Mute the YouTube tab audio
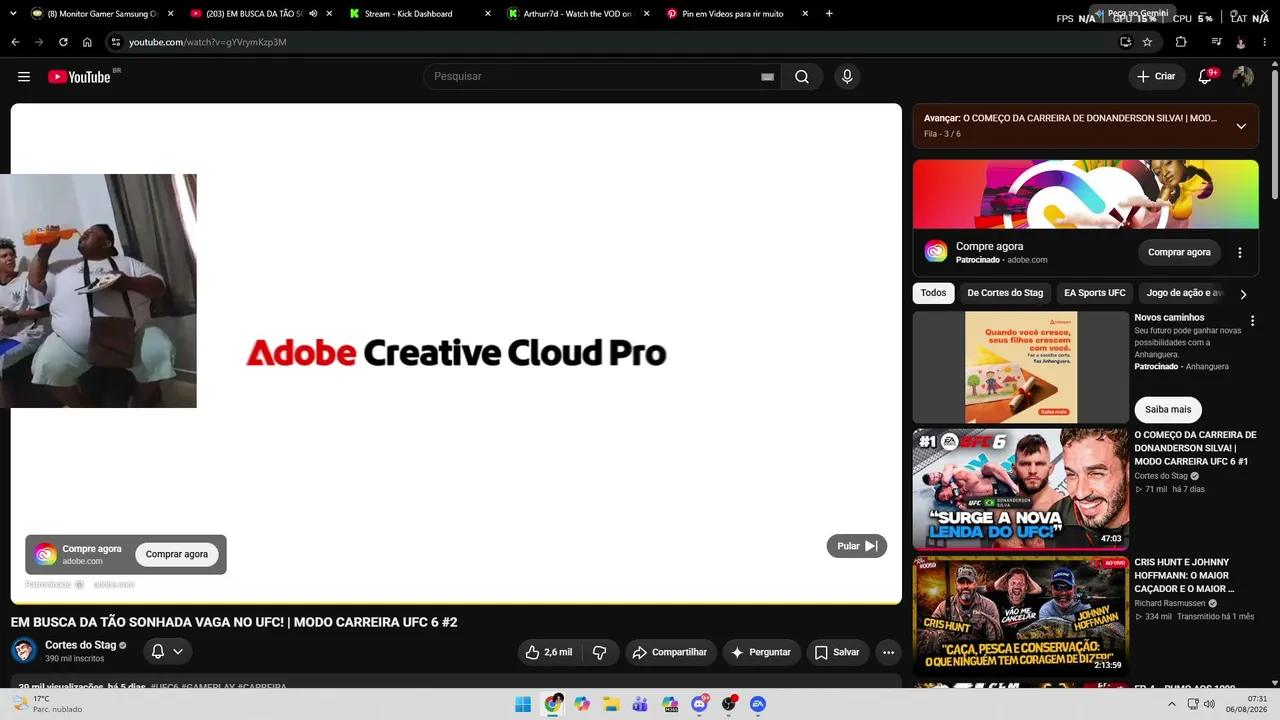This screenshot has width=1280, height=720. [313, 14]
